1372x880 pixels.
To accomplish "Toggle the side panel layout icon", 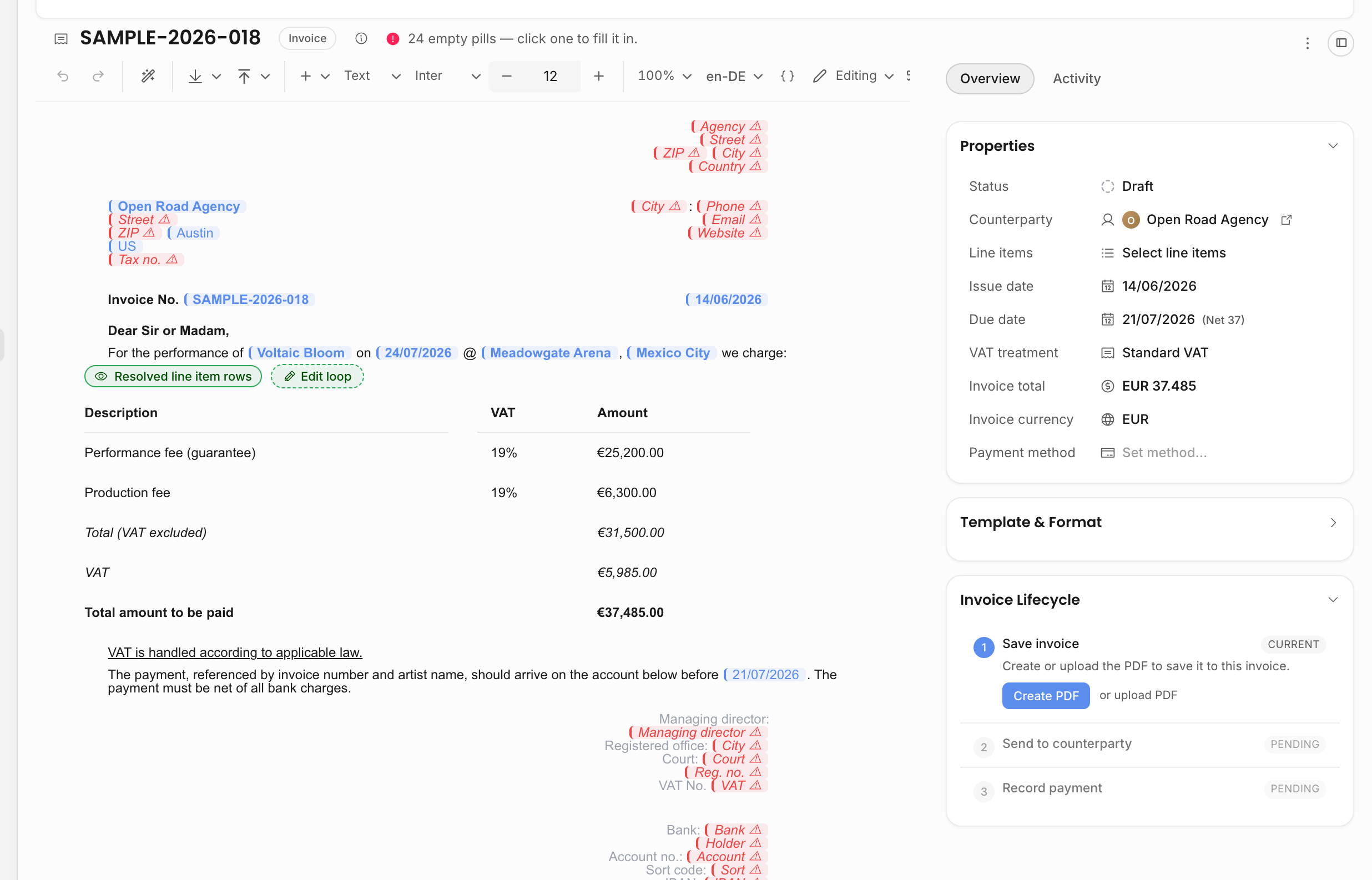I will pyautogui.click(x=1340, y=43).
